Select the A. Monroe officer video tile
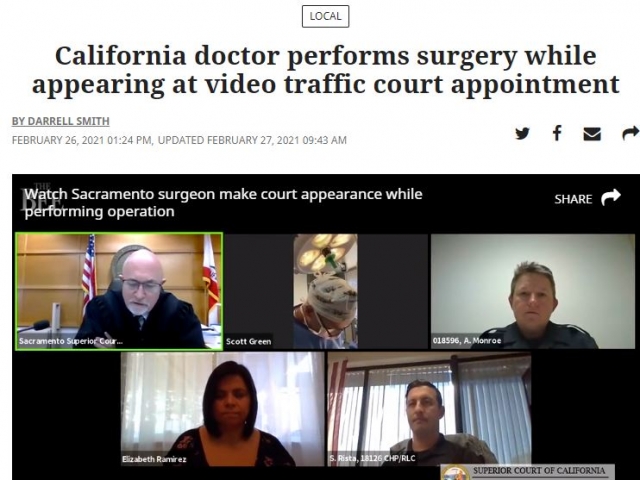This screenshot has height=480, width=640. click(x=533, y=291)
